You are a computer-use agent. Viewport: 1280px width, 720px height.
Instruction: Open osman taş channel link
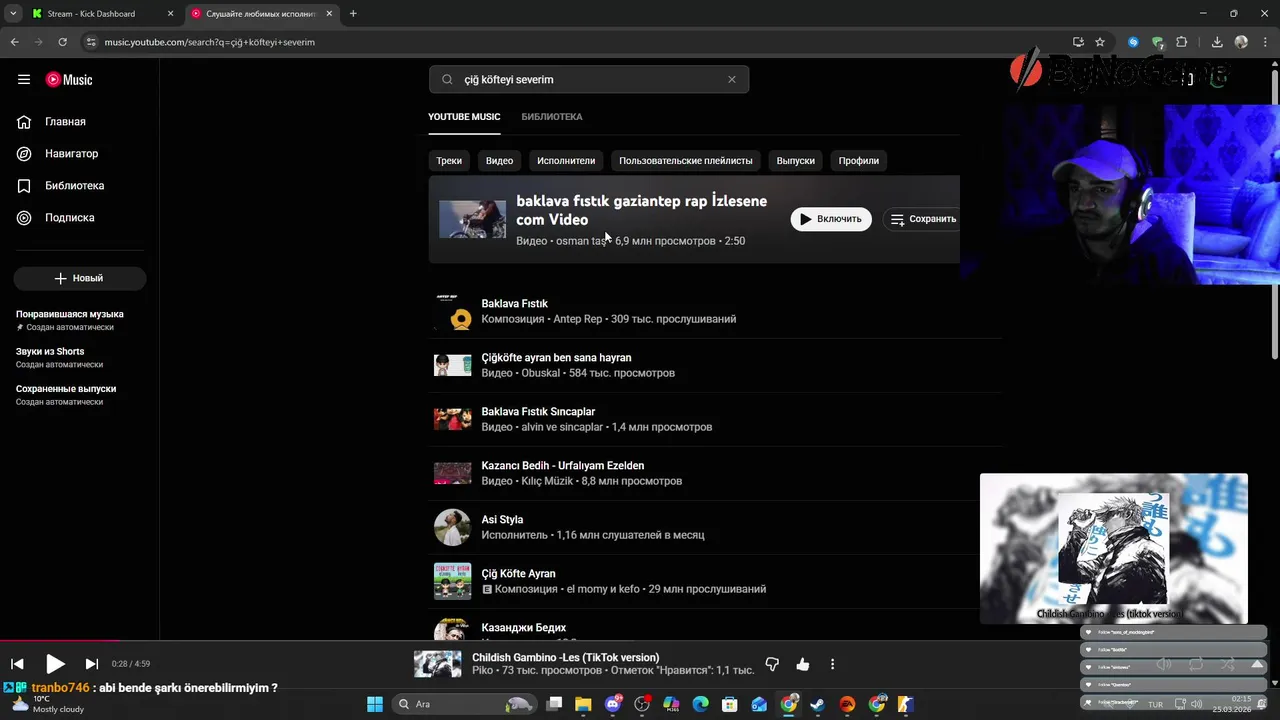tap(582, 241)
